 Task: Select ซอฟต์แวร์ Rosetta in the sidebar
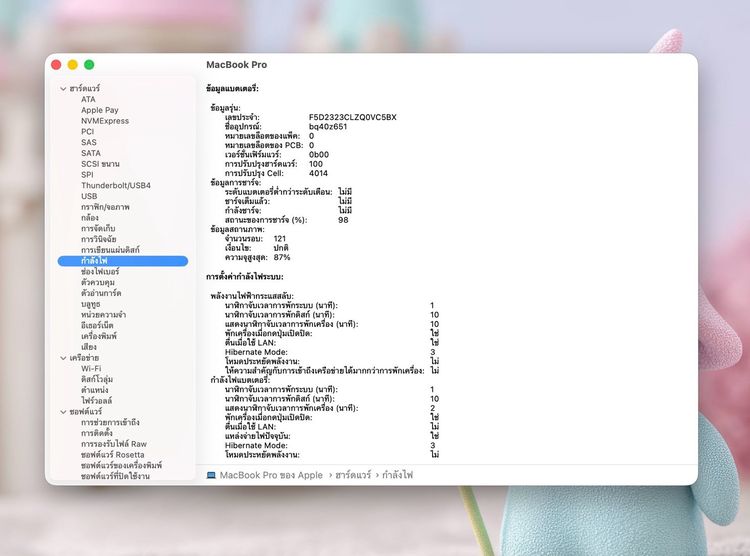click(112, 455)
